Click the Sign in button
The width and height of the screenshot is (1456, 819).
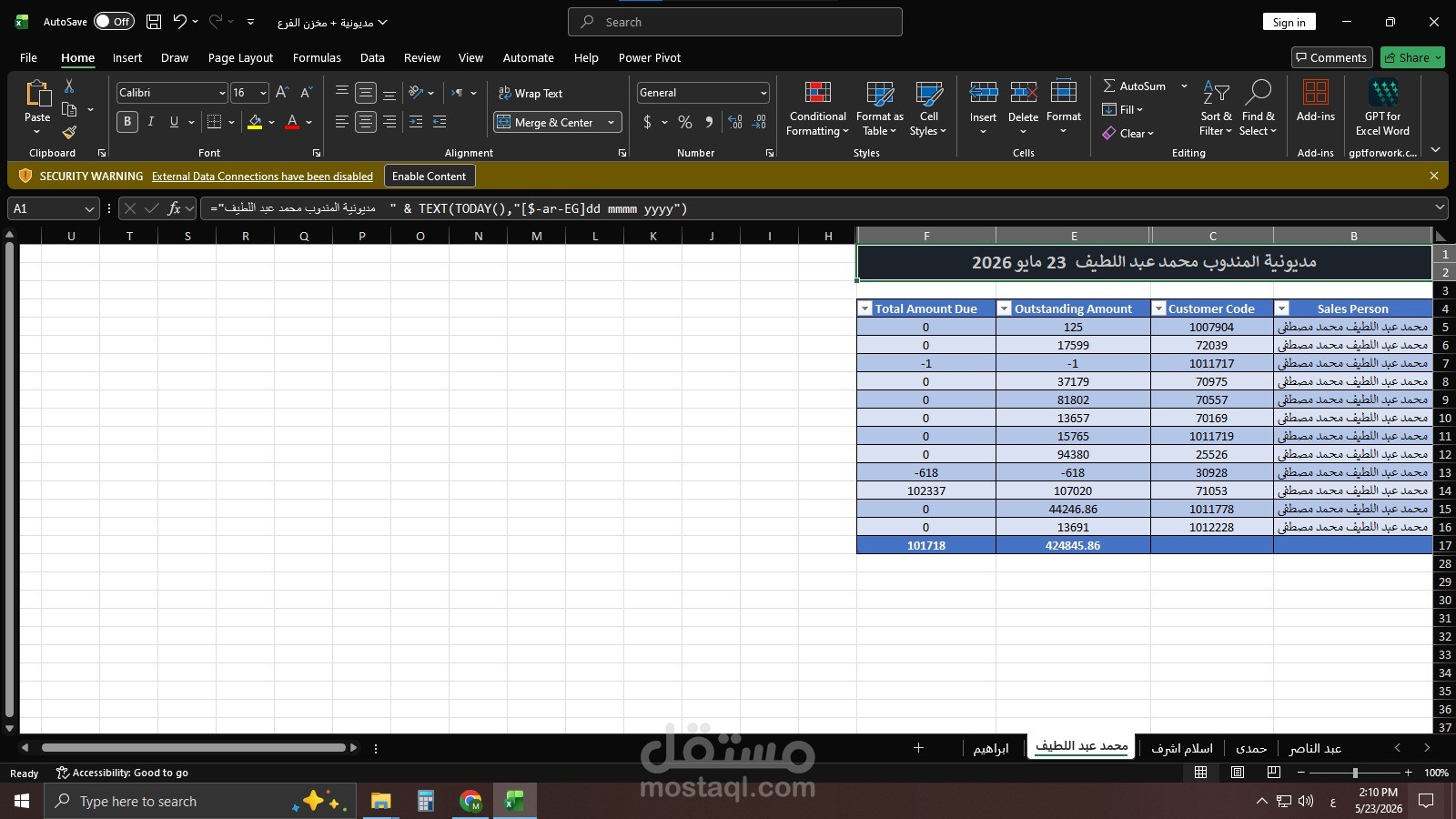[x=1289, y=22]
